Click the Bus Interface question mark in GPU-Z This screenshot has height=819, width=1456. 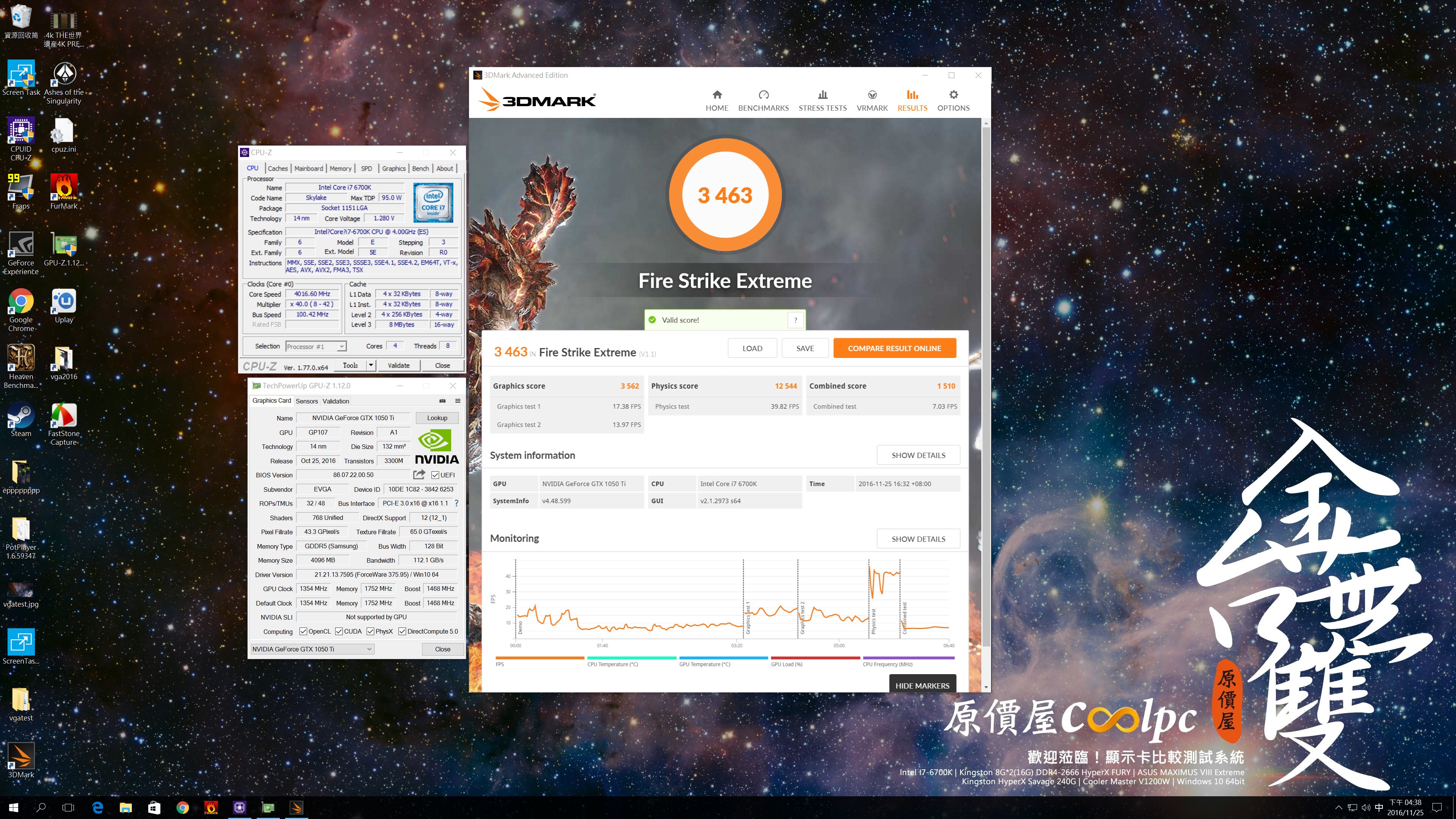pyautogui.click(x=456, y=503)
